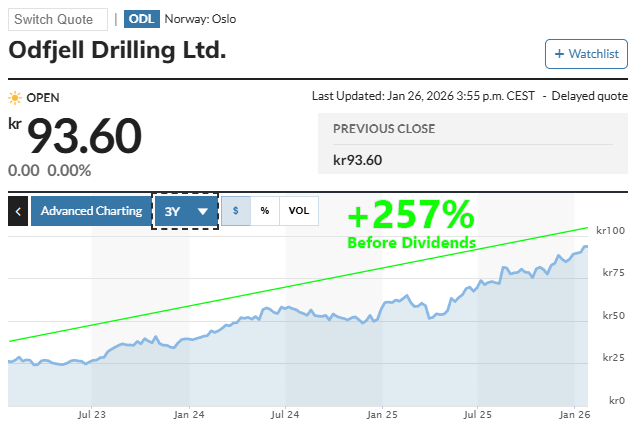The width and height of the screenshot is (642, 433).
Task: Click the PREVIOUS CLOSE label
Action: click(384, 129)
